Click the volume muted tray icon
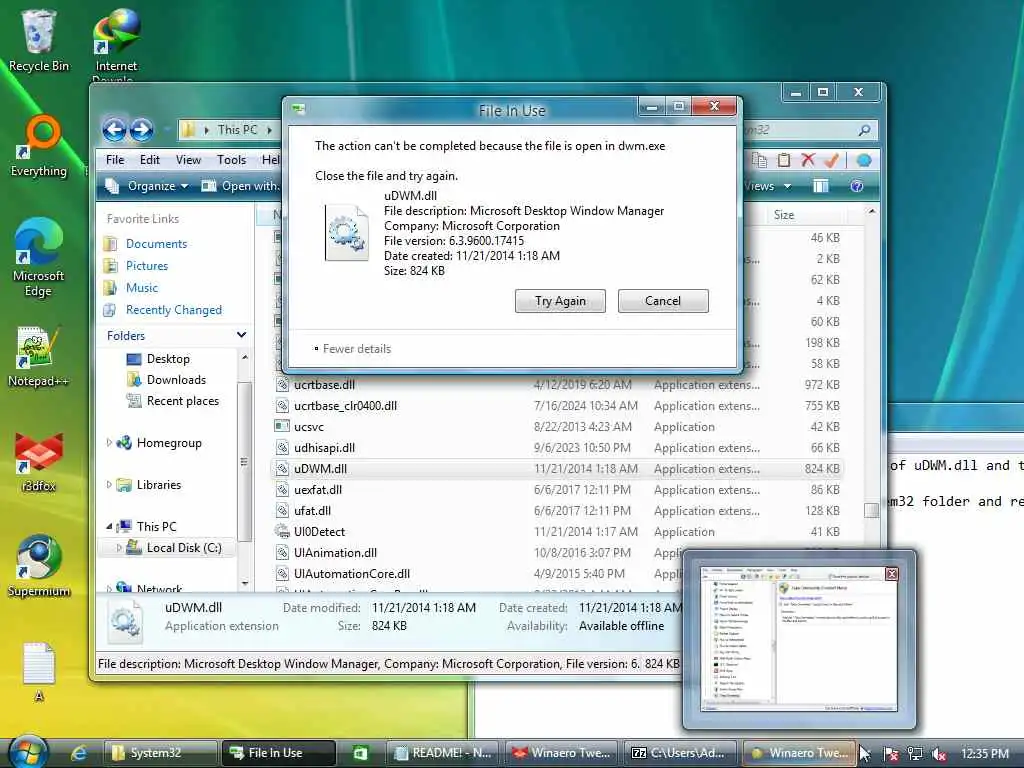Image resolution: width=1024 pixels, height=768 pixels. coord(938,754)
